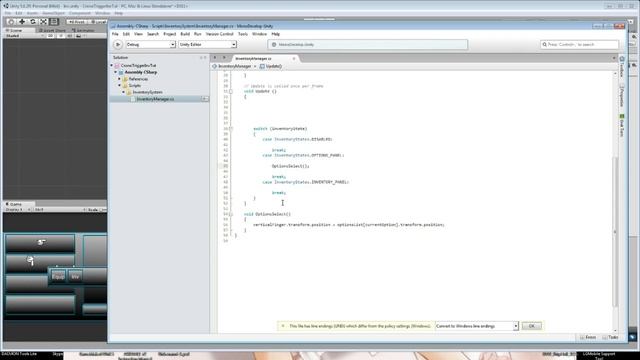Viewport: 640px width, 360px height.
Task: Click Inv button in Game view
Action: [75, 277]
